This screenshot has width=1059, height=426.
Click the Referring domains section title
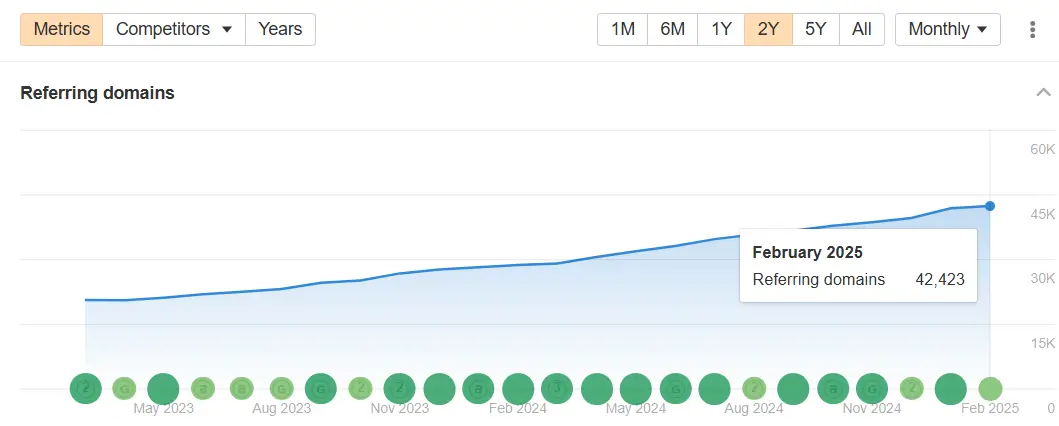97,92
